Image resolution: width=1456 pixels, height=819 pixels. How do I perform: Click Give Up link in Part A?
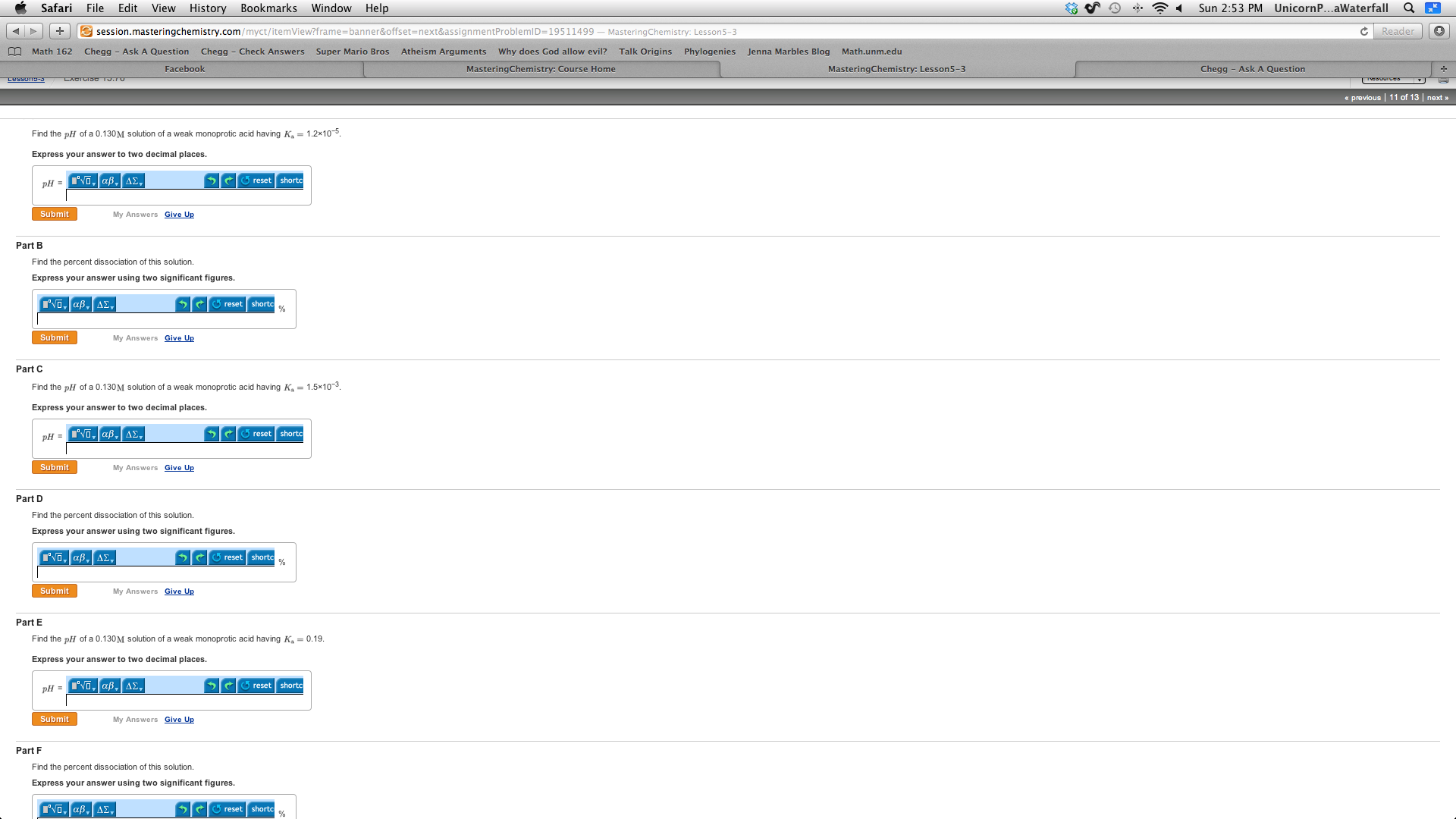pyautogui.click(x=178, y=214)
